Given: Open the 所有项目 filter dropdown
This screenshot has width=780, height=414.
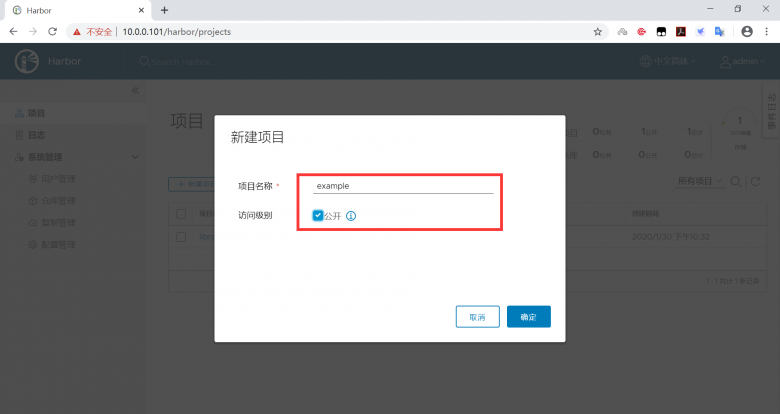Looking at the screenshot, I should [700, 181].
